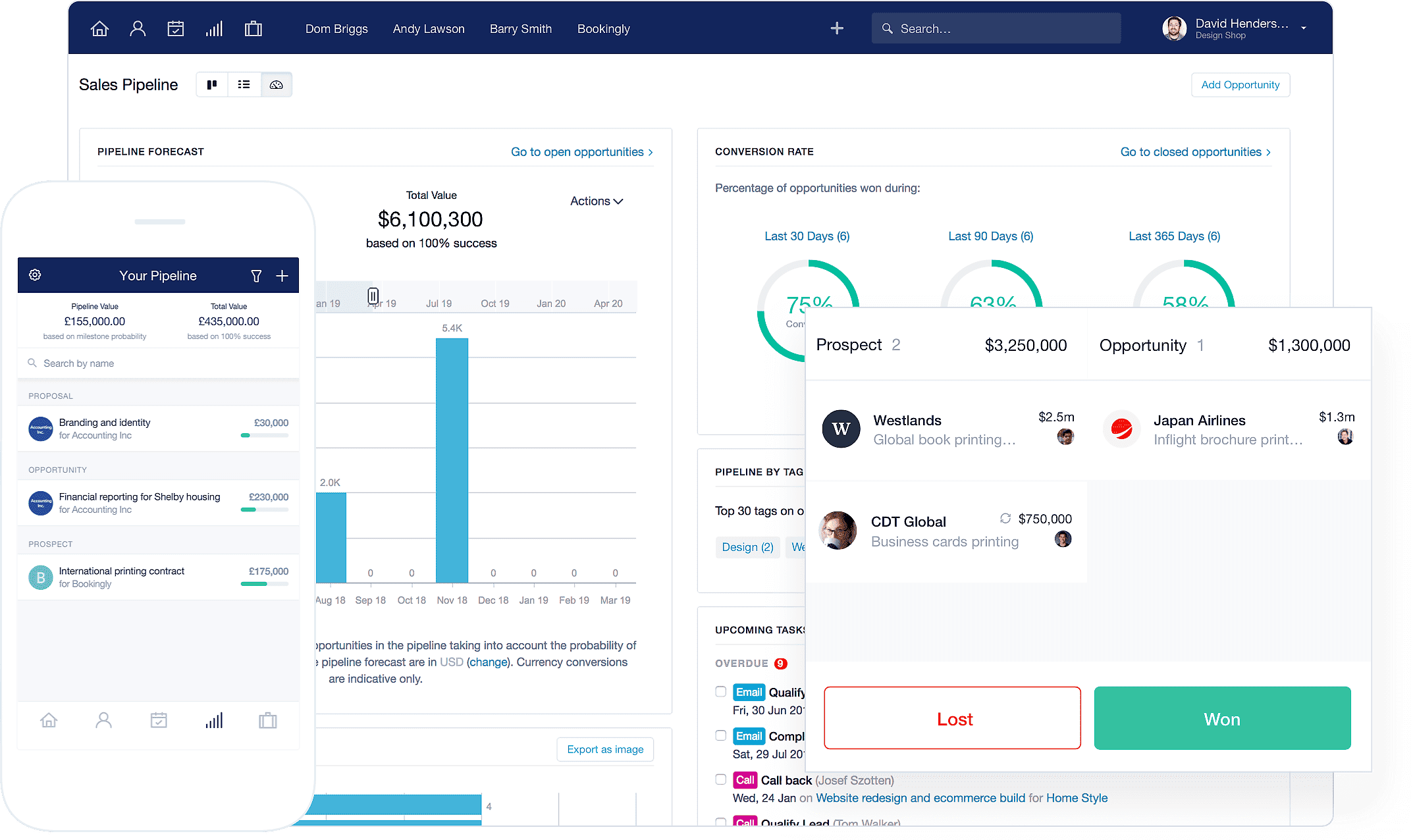Check the Email Compl task checkbox
The width and height of the screenshot is (1413, 840).
721,736
